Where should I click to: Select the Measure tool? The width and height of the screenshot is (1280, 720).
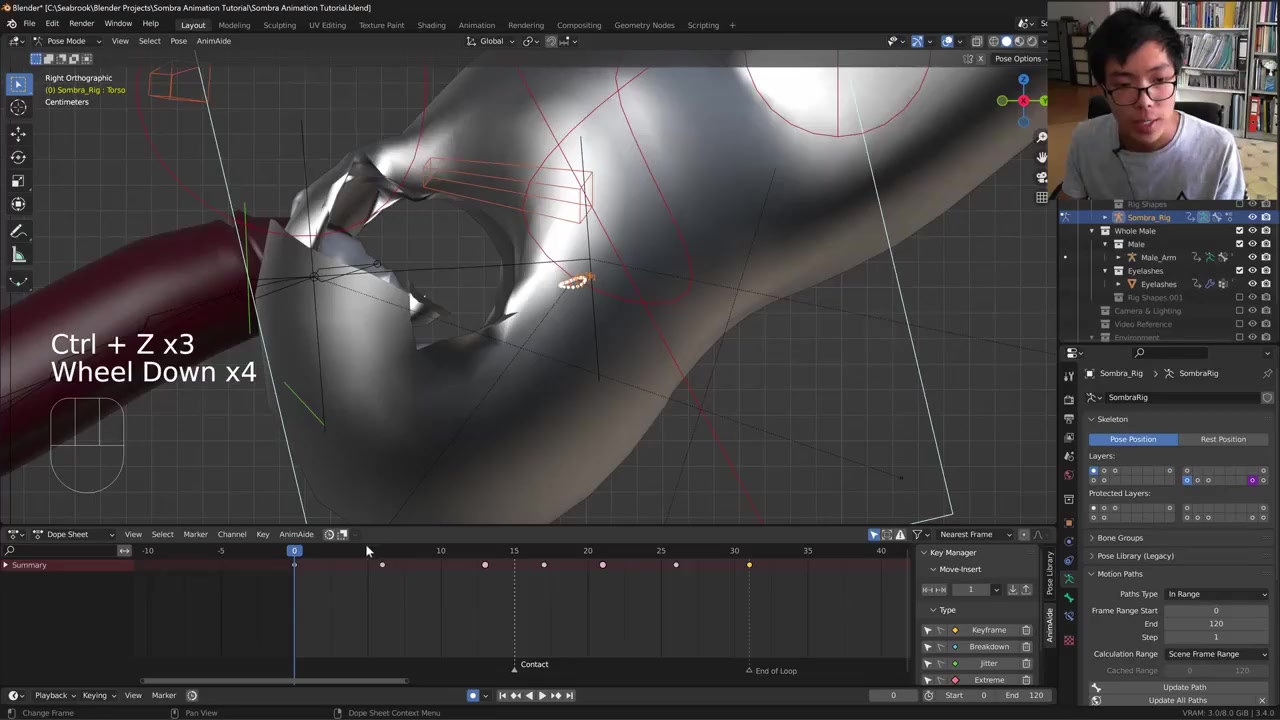coord(18,255)
